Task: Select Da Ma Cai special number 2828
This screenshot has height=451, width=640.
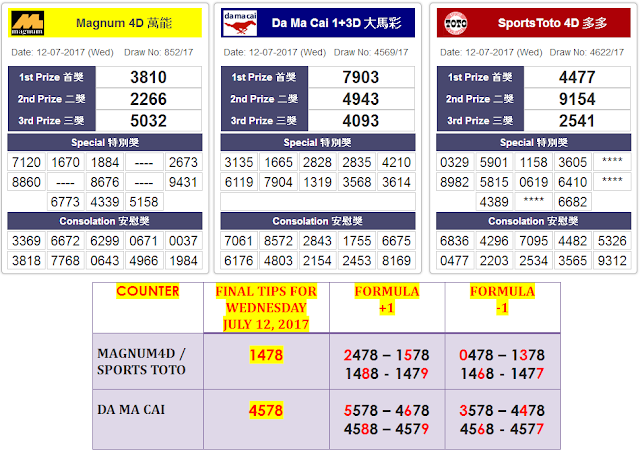Action: click(317, 162)
